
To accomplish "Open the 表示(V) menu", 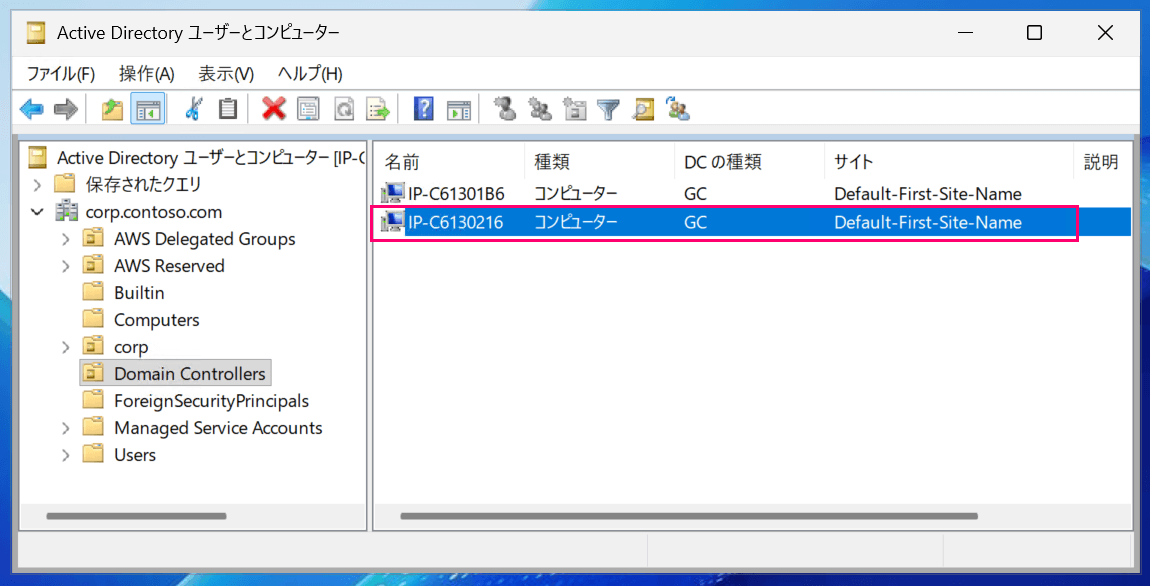I will point(226,73).
